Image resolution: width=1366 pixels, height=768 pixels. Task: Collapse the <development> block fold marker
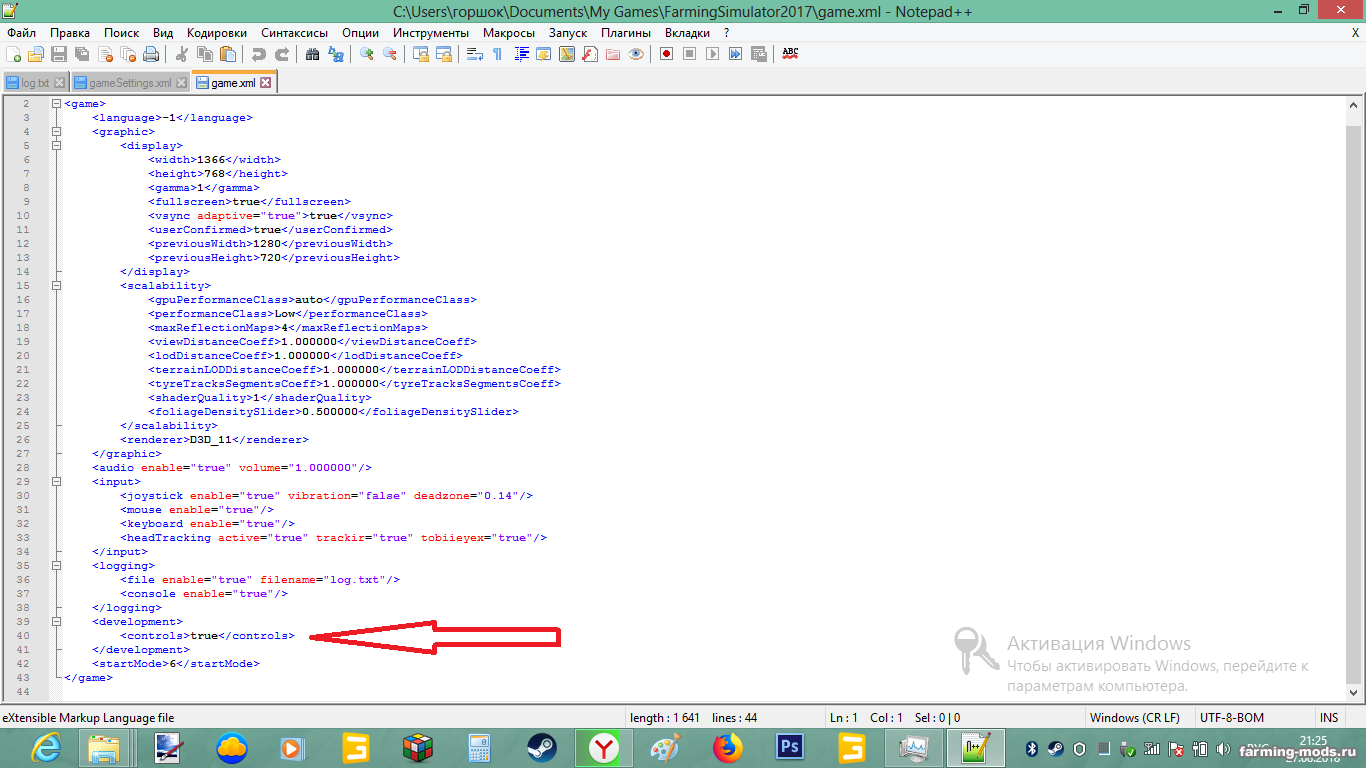click(x=57, y=621)
